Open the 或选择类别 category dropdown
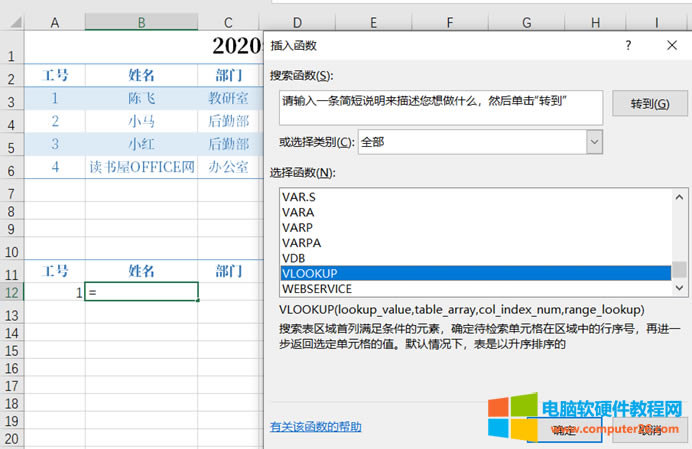The image size is (692, 449). [594, 142]
